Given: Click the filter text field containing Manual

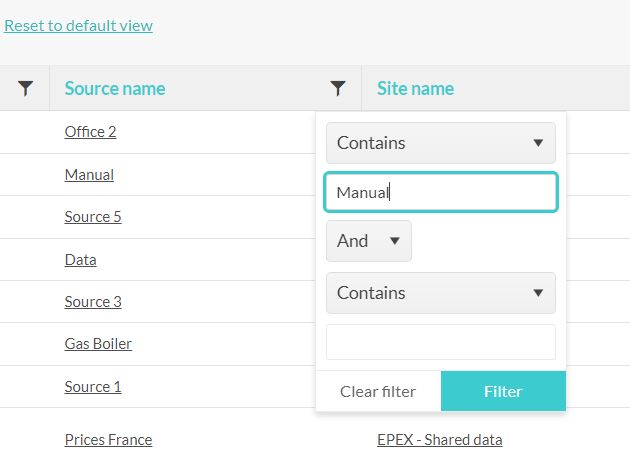Looking at the screenshot, I should (441, 192).
